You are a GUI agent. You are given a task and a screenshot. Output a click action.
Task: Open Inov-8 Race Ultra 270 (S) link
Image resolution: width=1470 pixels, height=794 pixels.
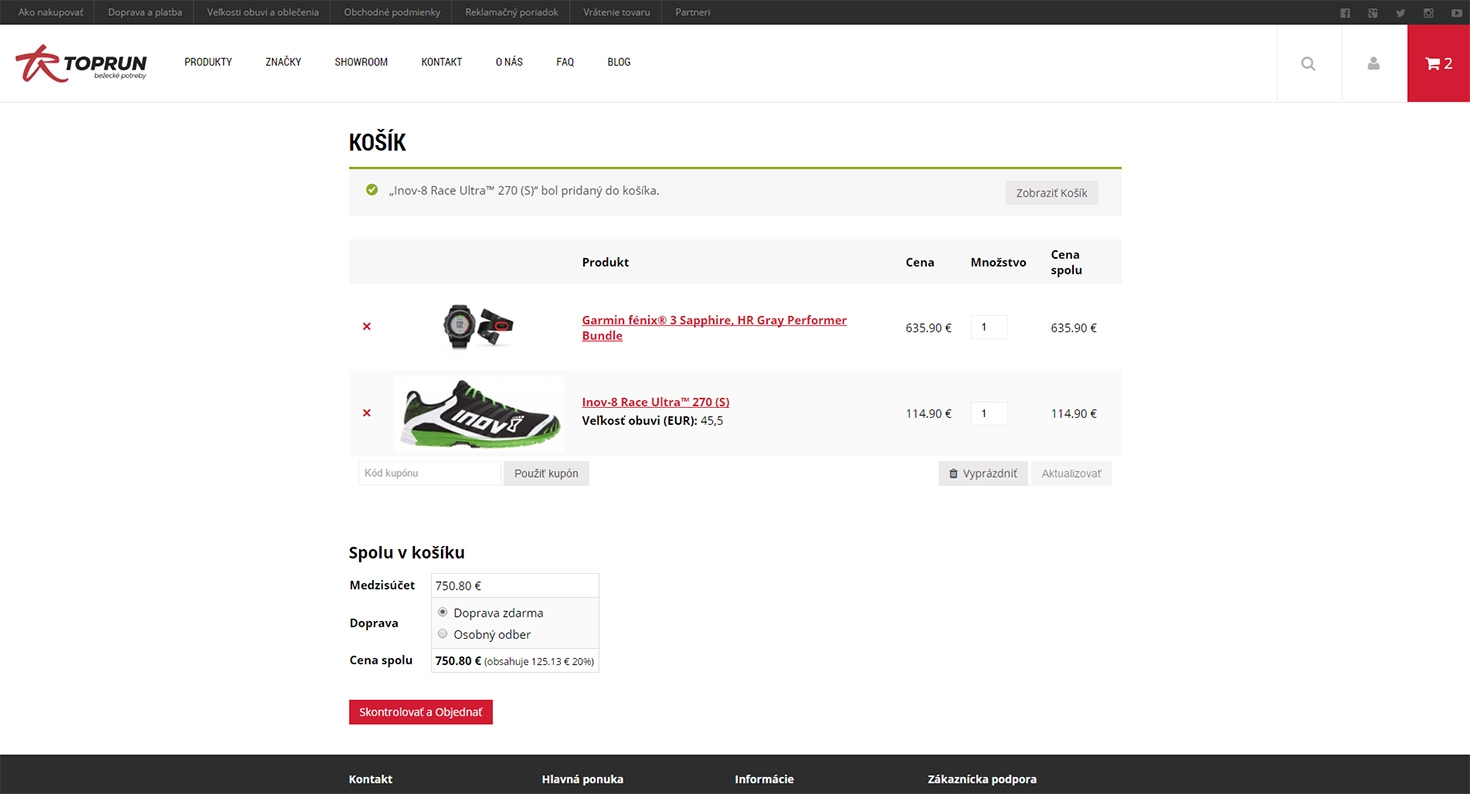[656, 402]
